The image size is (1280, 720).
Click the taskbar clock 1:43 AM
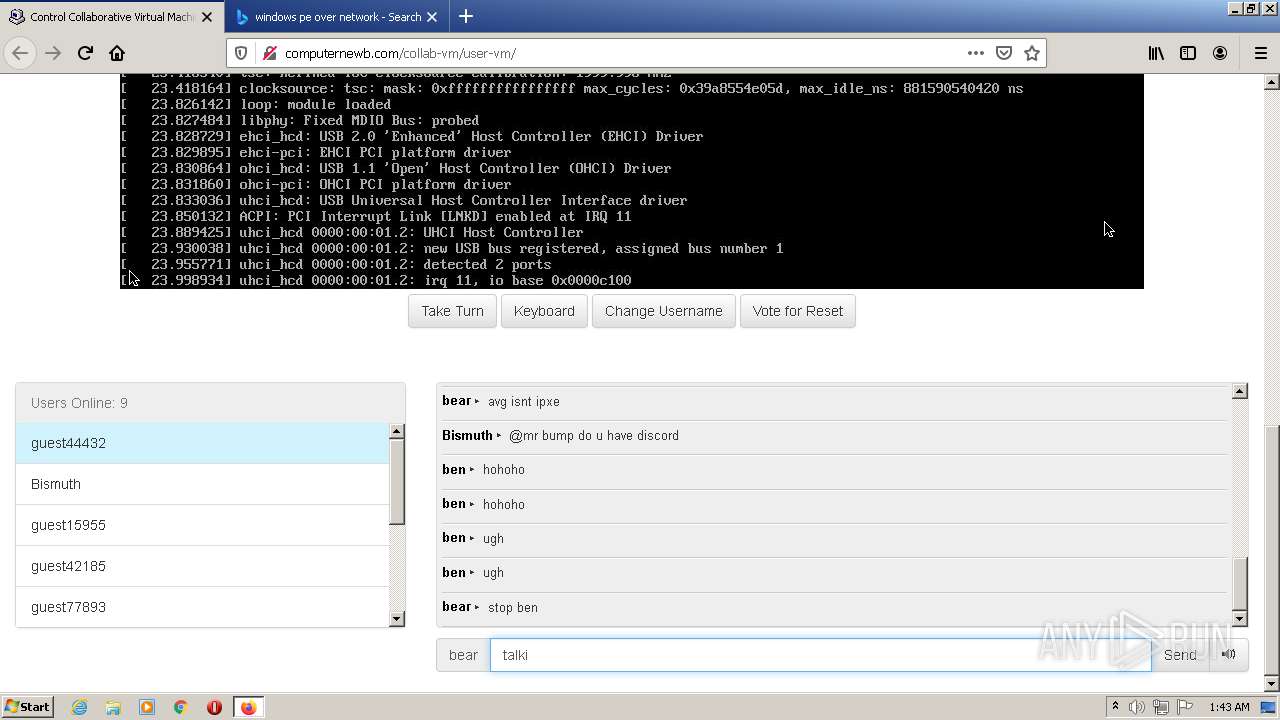(1229, 707)
